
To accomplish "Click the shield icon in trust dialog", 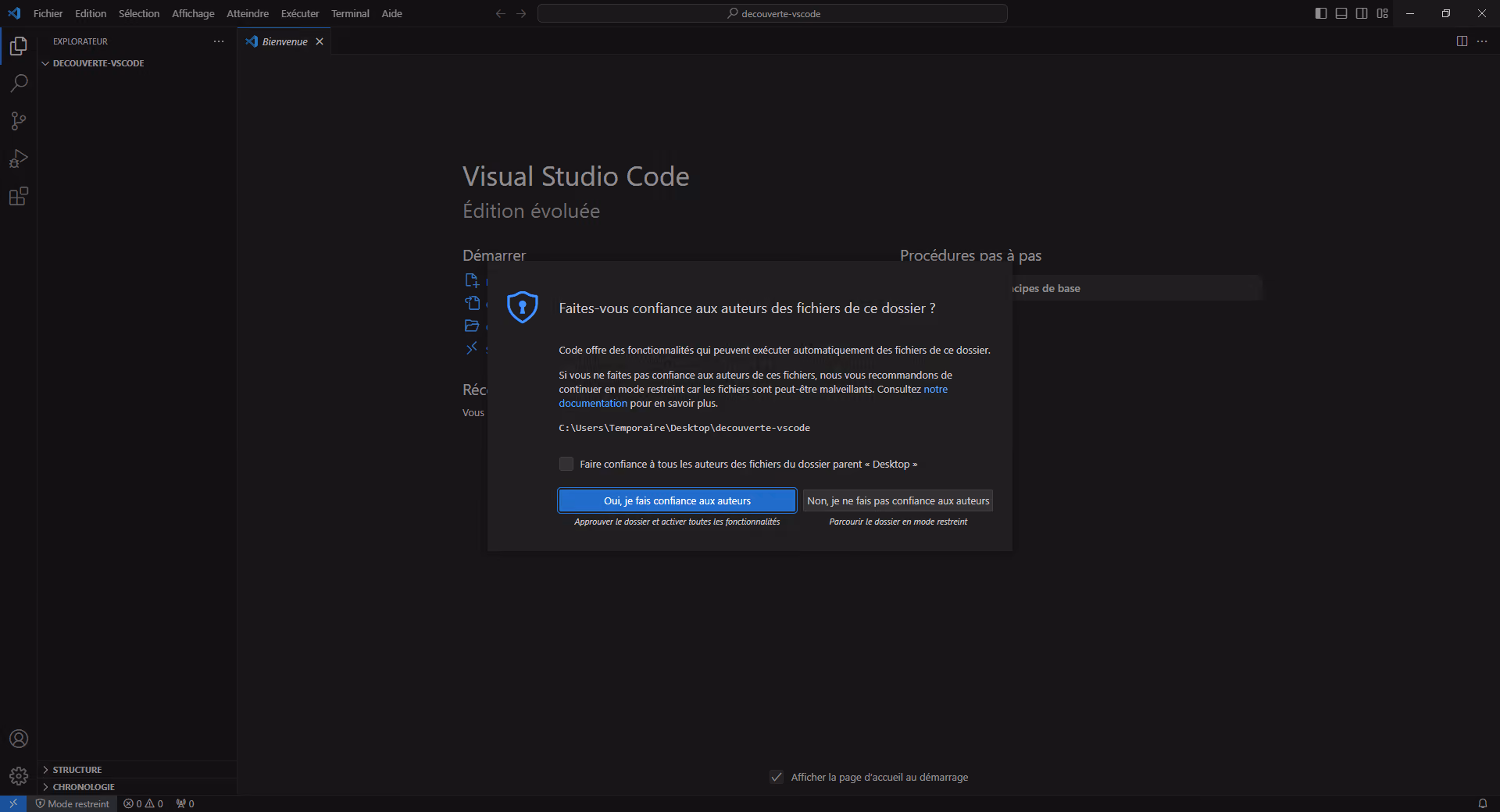I will click(523, 307).
